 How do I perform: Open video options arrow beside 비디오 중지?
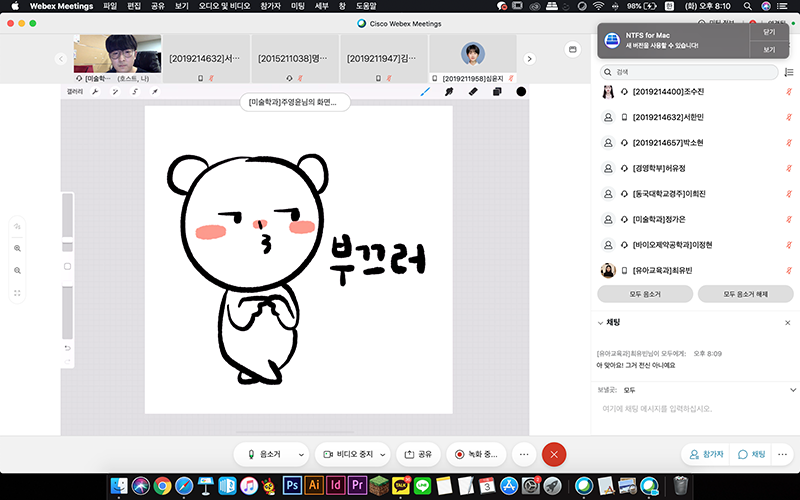pos(383,455)
